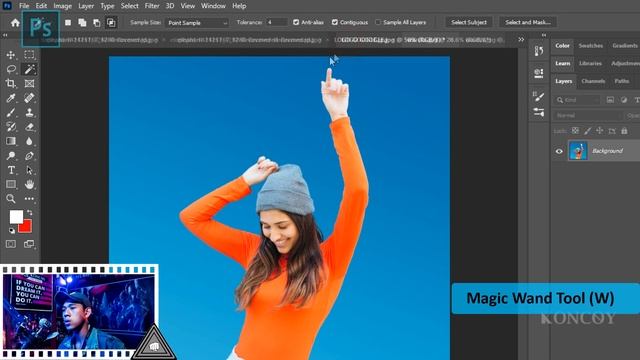This screenshot has height=360, width=640.
Task: Swap foreground and background colors
Action: click(x=29, y=213)
